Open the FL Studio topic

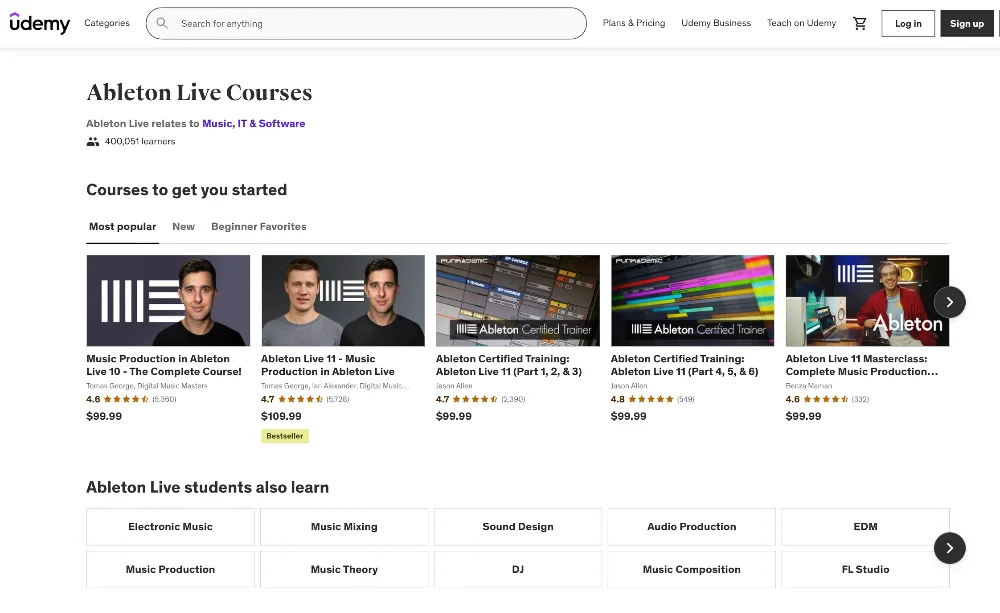tap(865, 569)
